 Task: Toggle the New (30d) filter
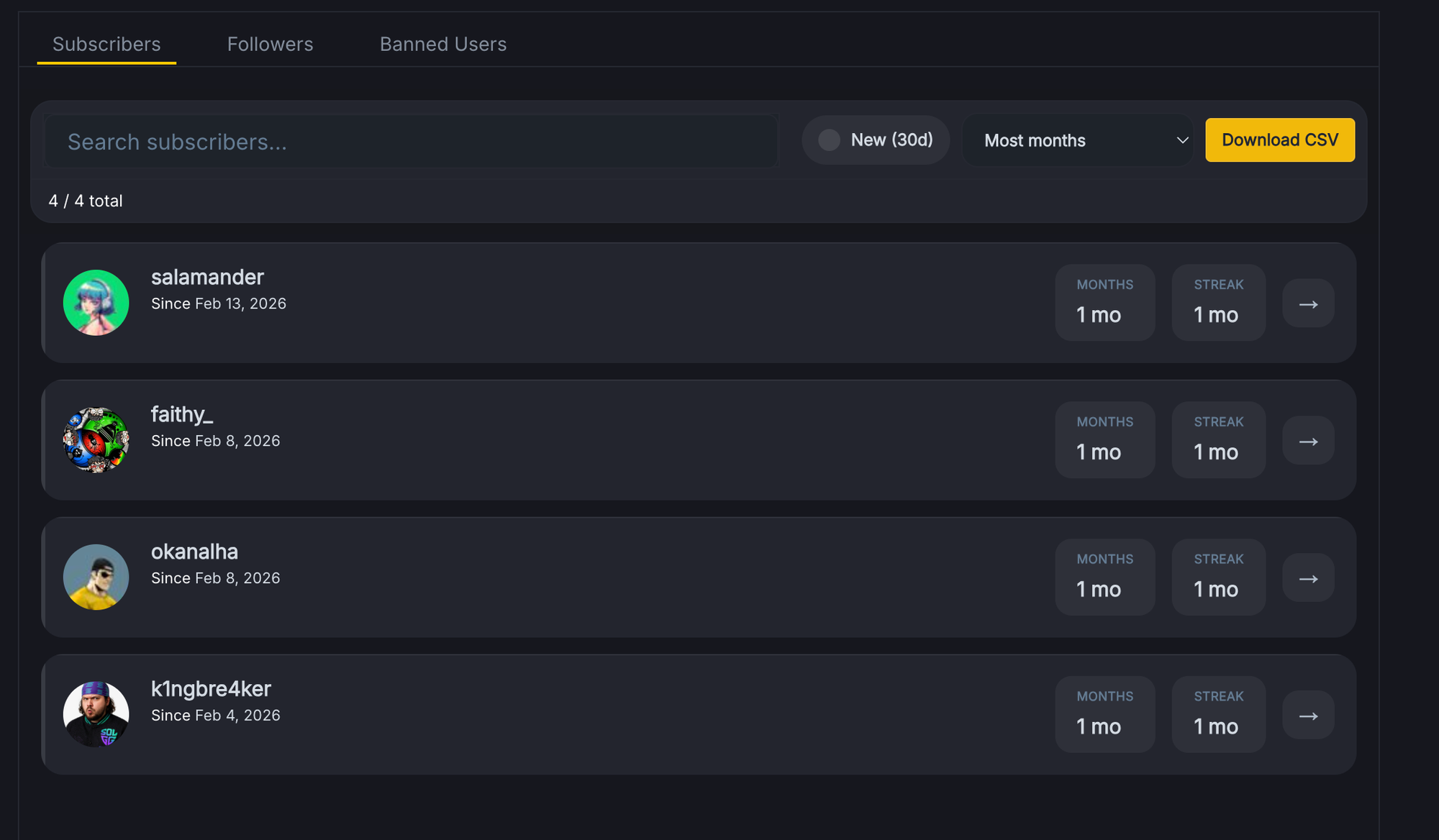(875, 140)
